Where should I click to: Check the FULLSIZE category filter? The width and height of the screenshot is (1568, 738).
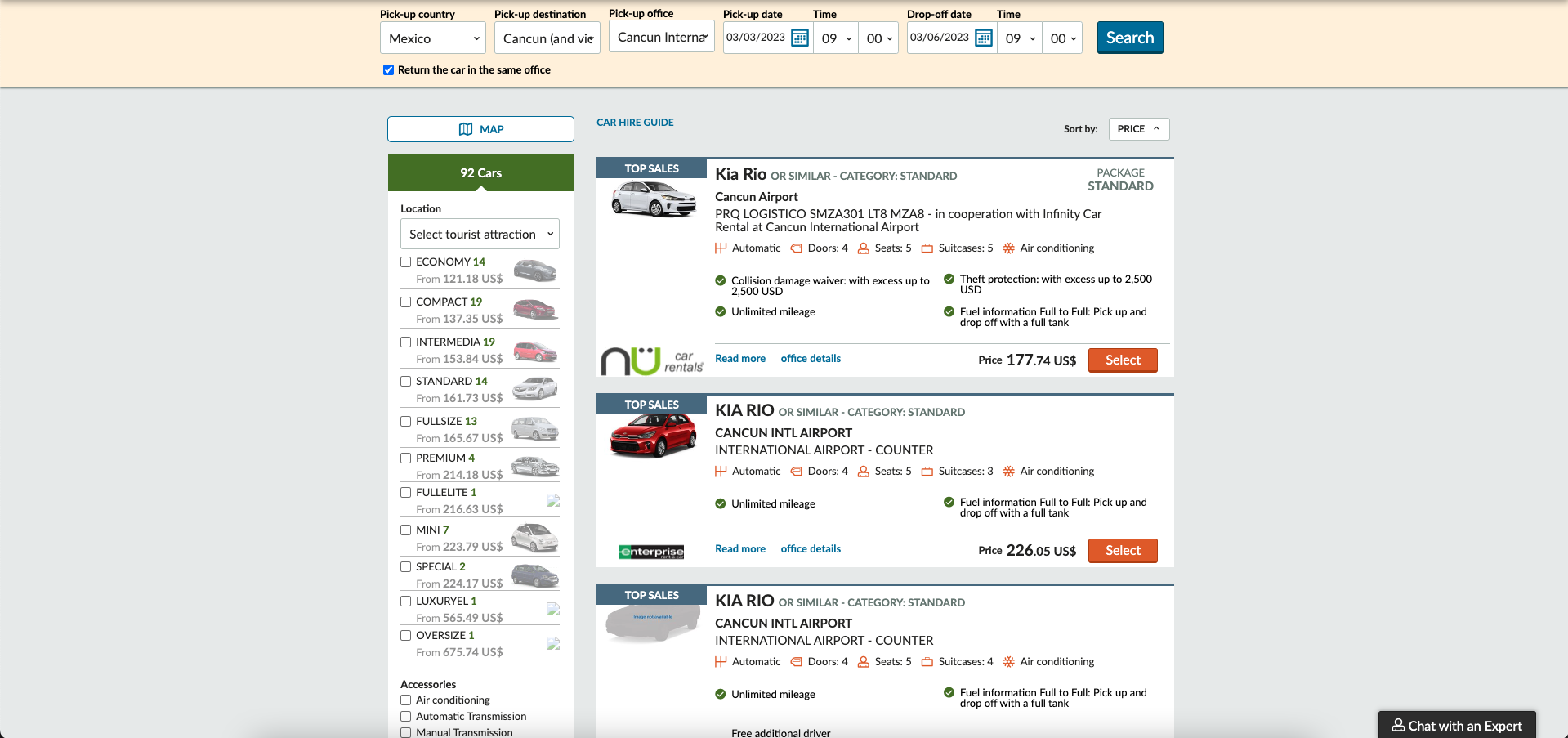[x=405, y=421]
